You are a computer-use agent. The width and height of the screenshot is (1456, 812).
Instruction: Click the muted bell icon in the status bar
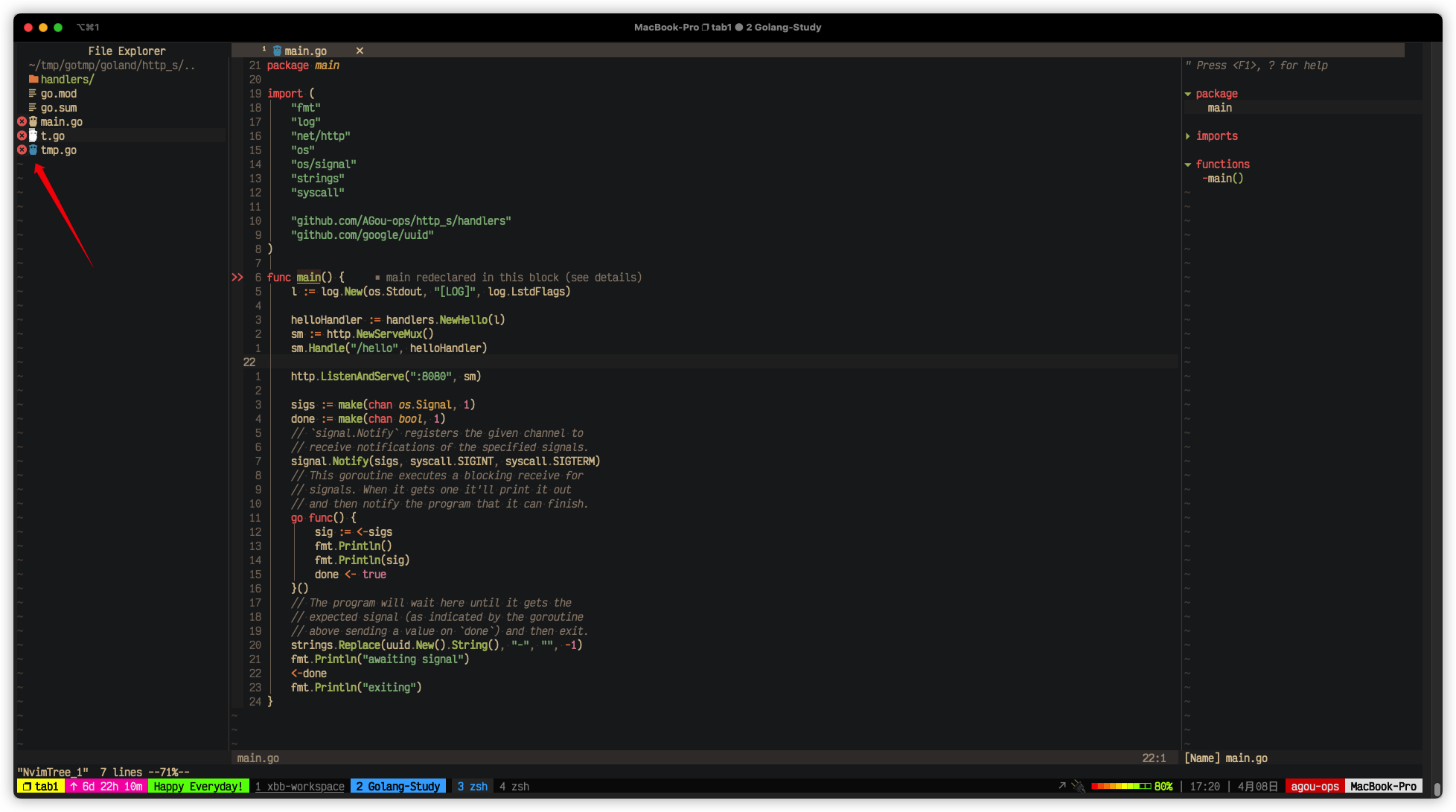(1078, 785)
